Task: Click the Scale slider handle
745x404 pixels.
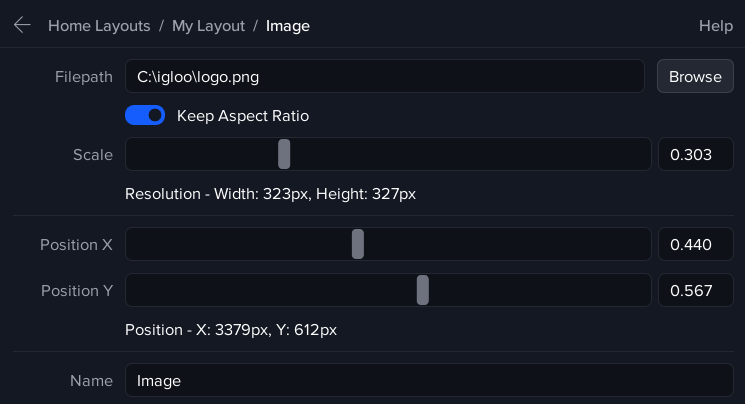Action: [284, 154]
